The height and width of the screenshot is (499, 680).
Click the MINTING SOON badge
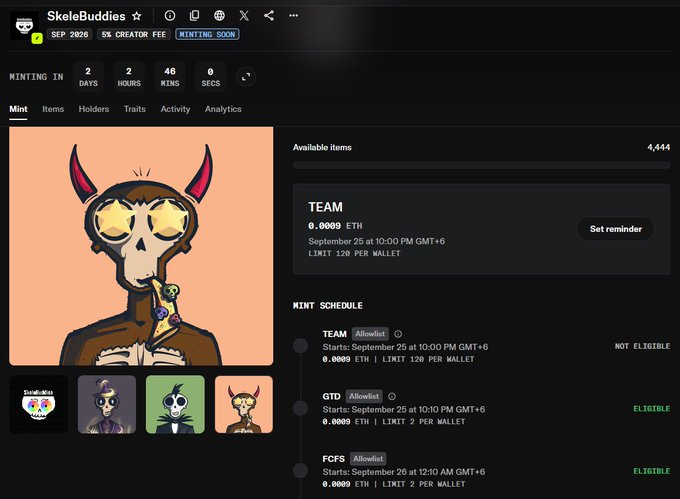tap(207, 34)
